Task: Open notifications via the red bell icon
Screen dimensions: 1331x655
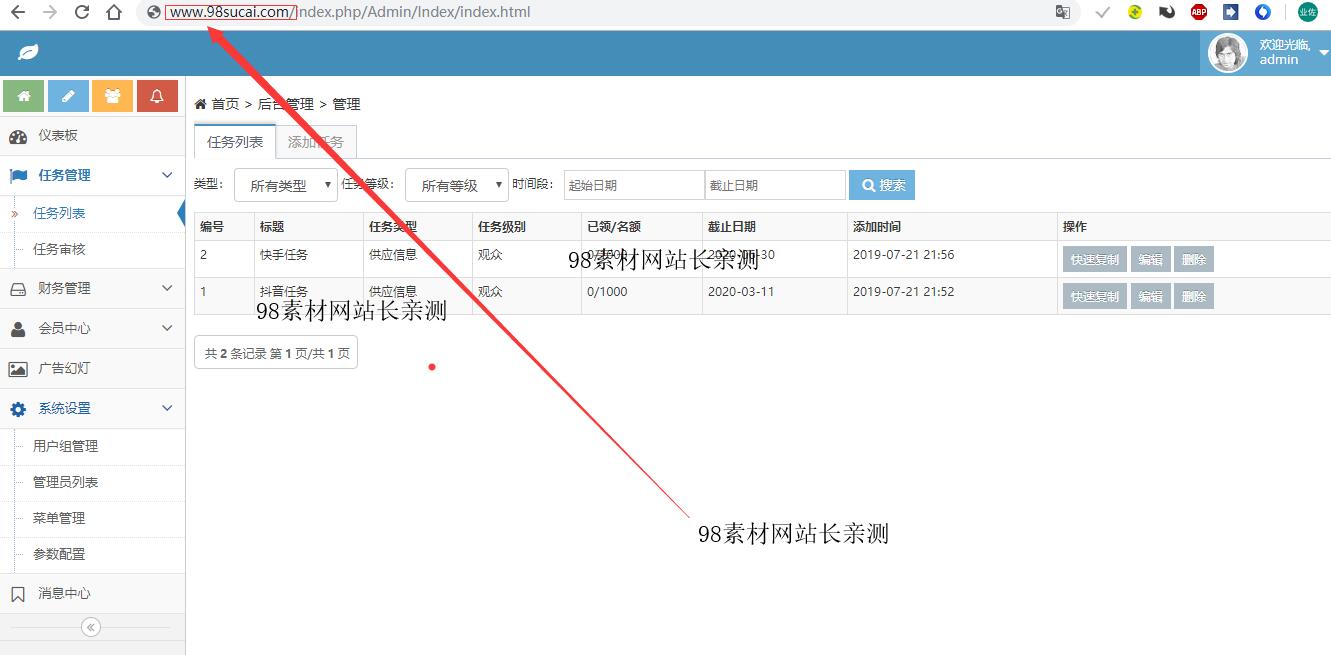Action: [158, 97]
